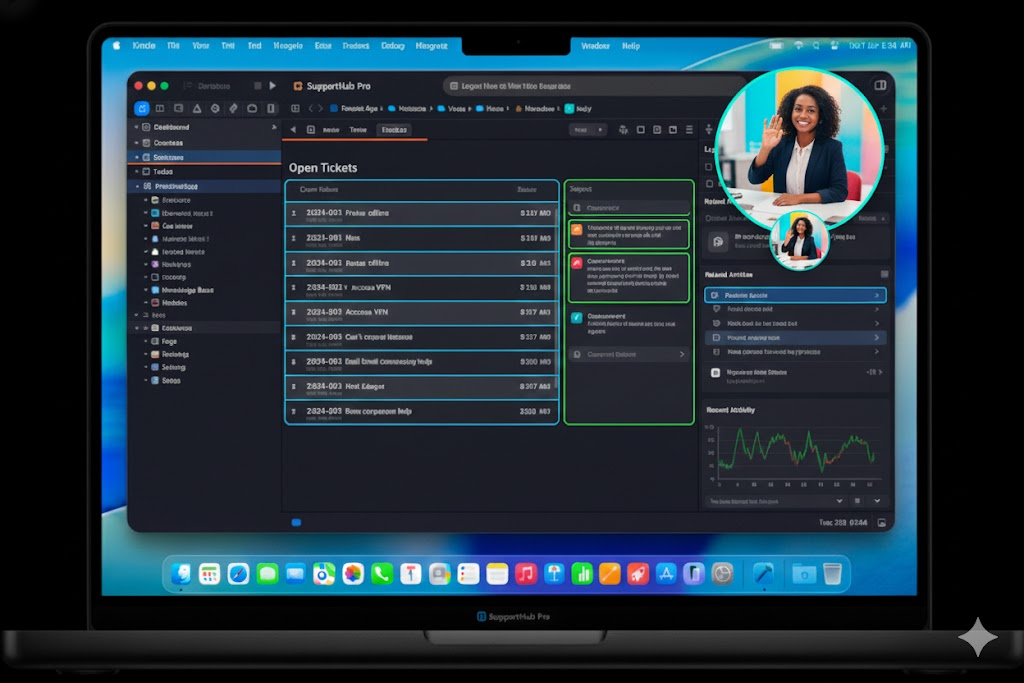Viewport: 1024px width, 683px height.
Task: Click the Open Tickets heading
Action: tap(323, 168)
